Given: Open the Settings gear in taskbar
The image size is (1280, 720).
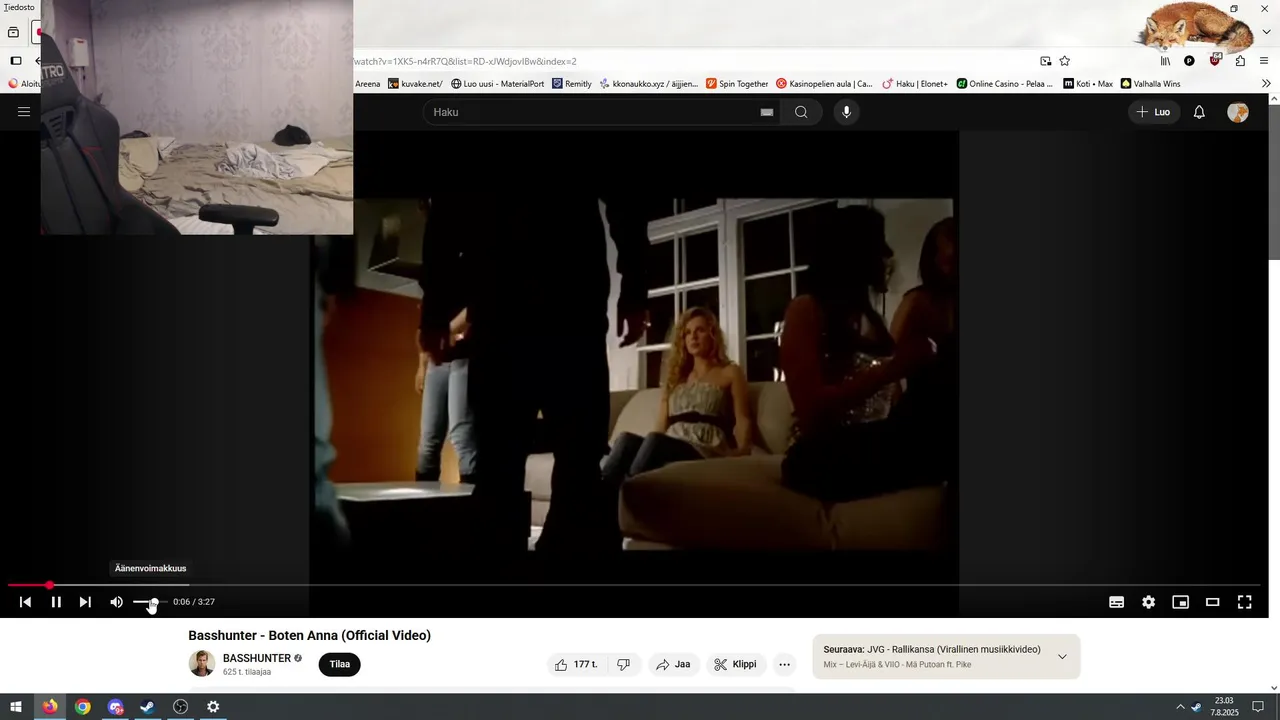Looking at the screenshot, I should pos(213,707).
